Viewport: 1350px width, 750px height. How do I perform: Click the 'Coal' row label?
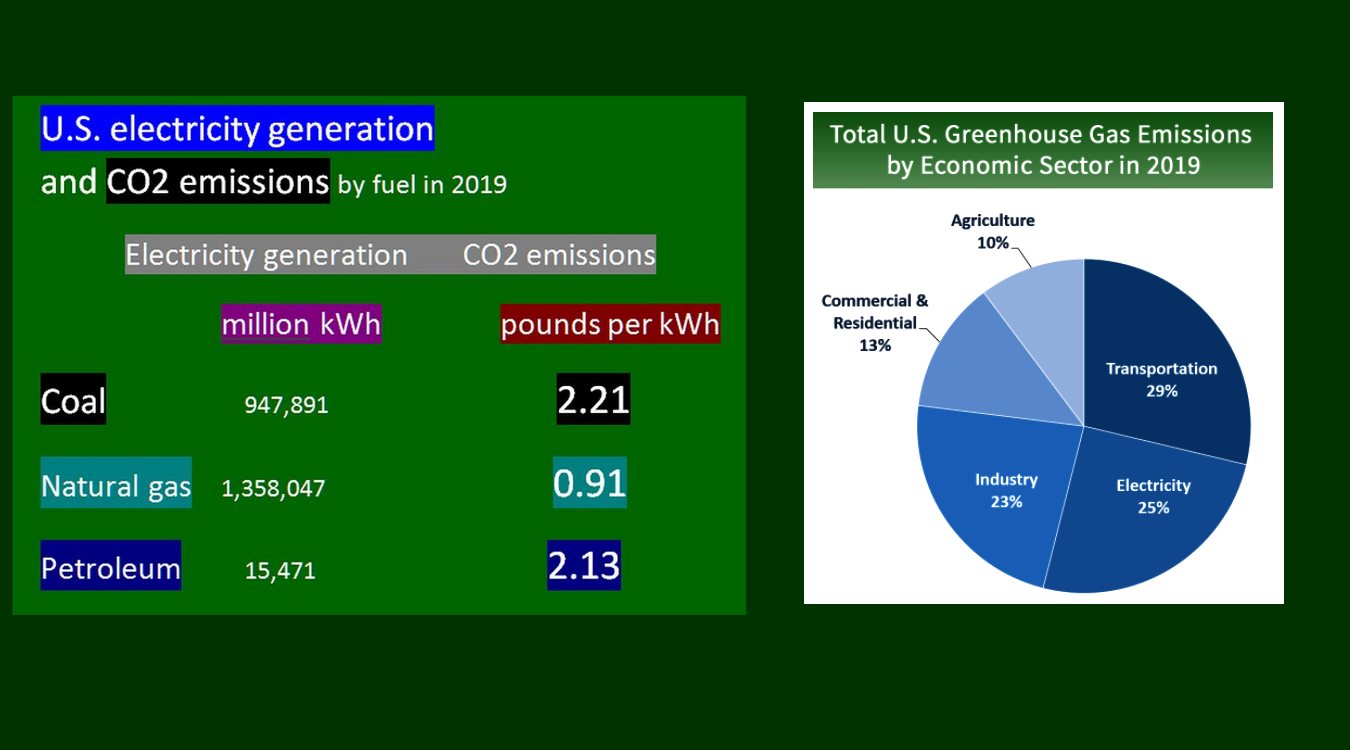(x=73, y=400)
